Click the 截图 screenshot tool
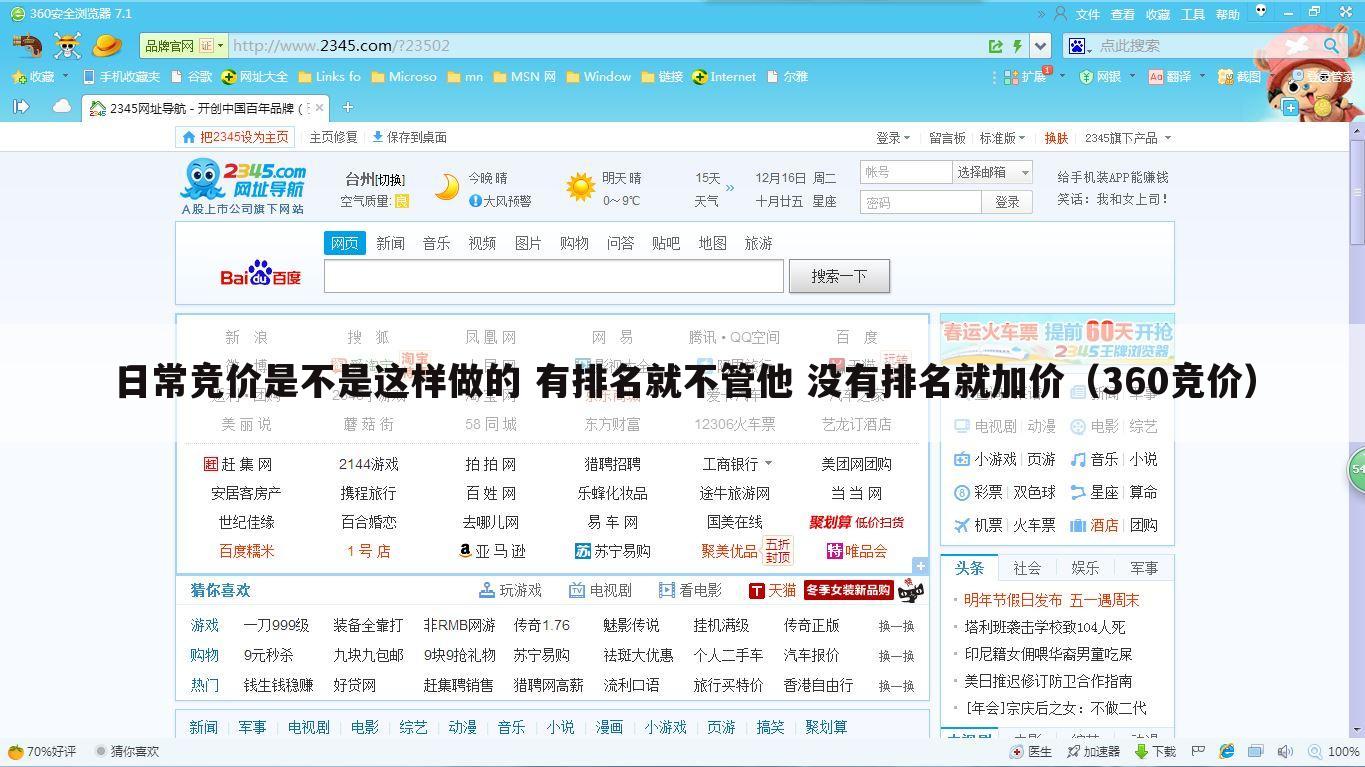Viewport: 1365px width, 767px height. 1240,76
